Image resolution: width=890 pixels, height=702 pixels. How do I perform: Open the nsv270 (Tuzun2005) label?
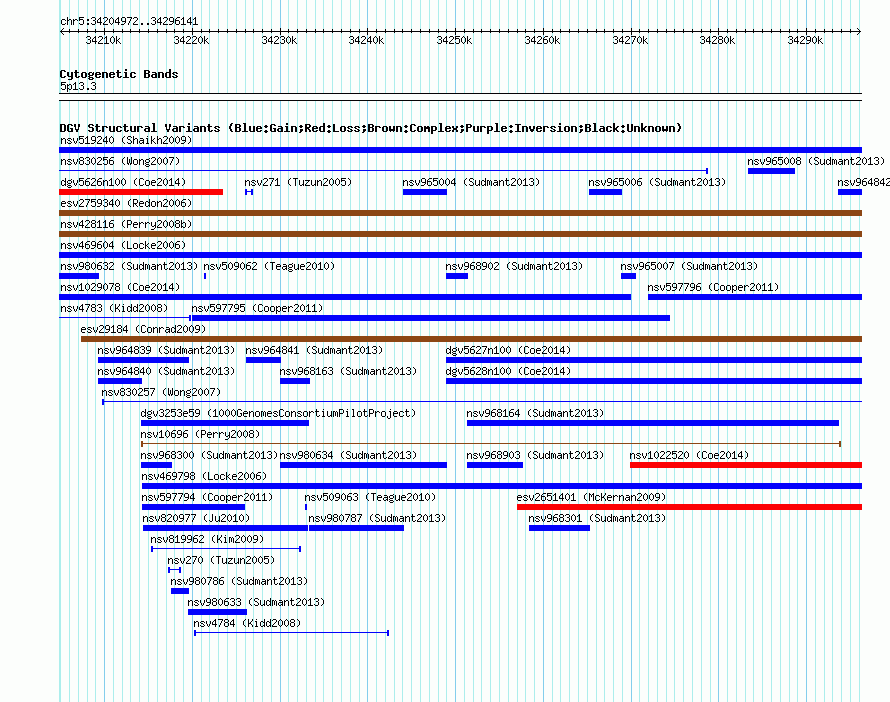[x=221, y=560]
